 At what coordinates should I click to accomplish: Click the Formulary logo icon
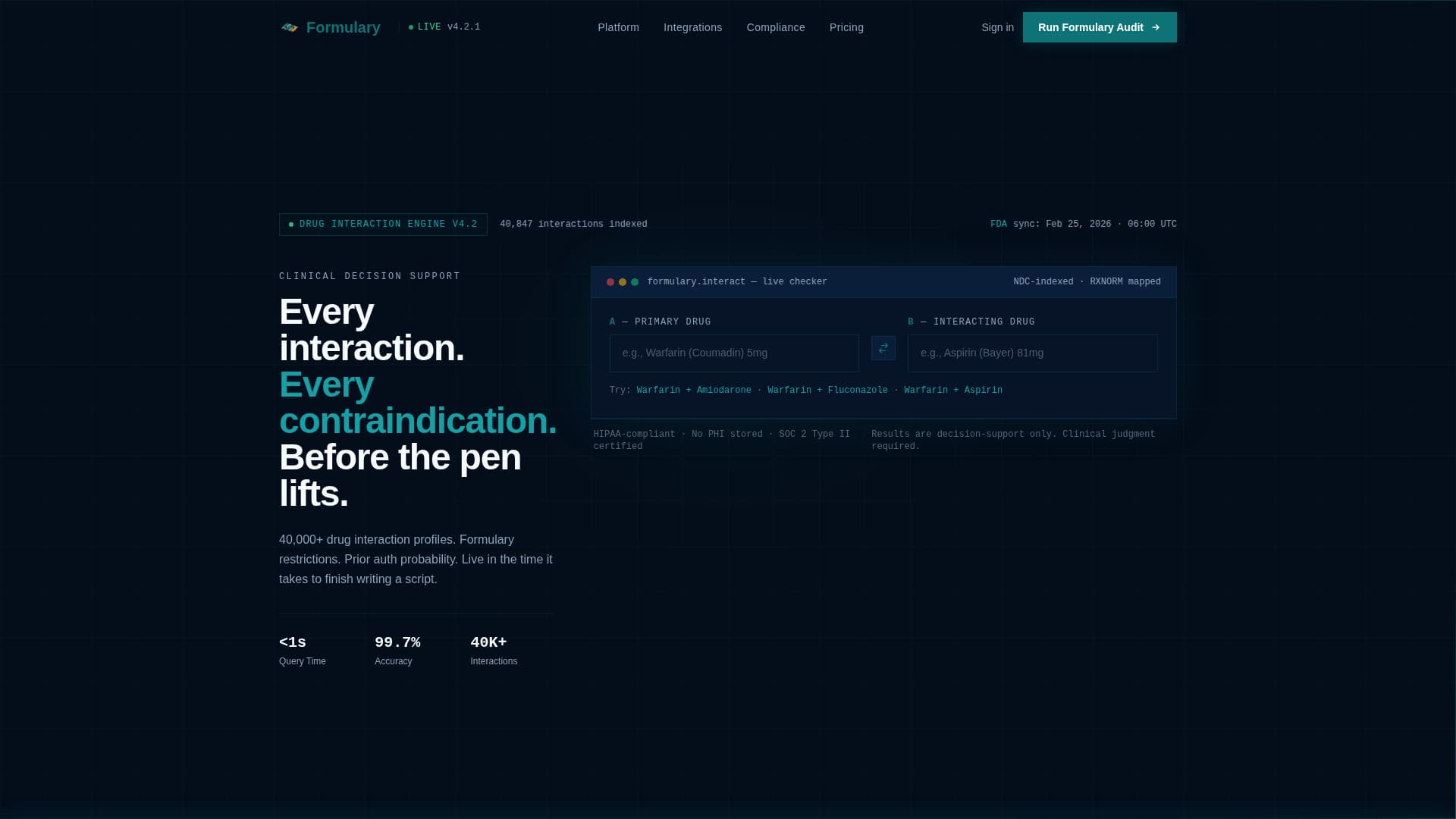point(290,27)
